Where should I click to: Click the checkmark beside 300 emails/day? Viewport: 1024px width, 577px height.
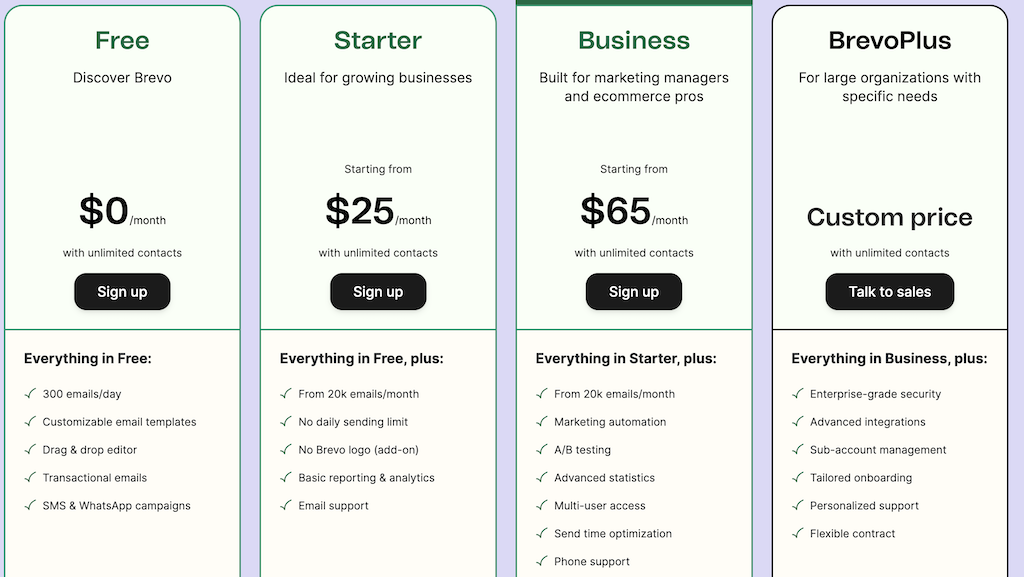pos(29,394)
